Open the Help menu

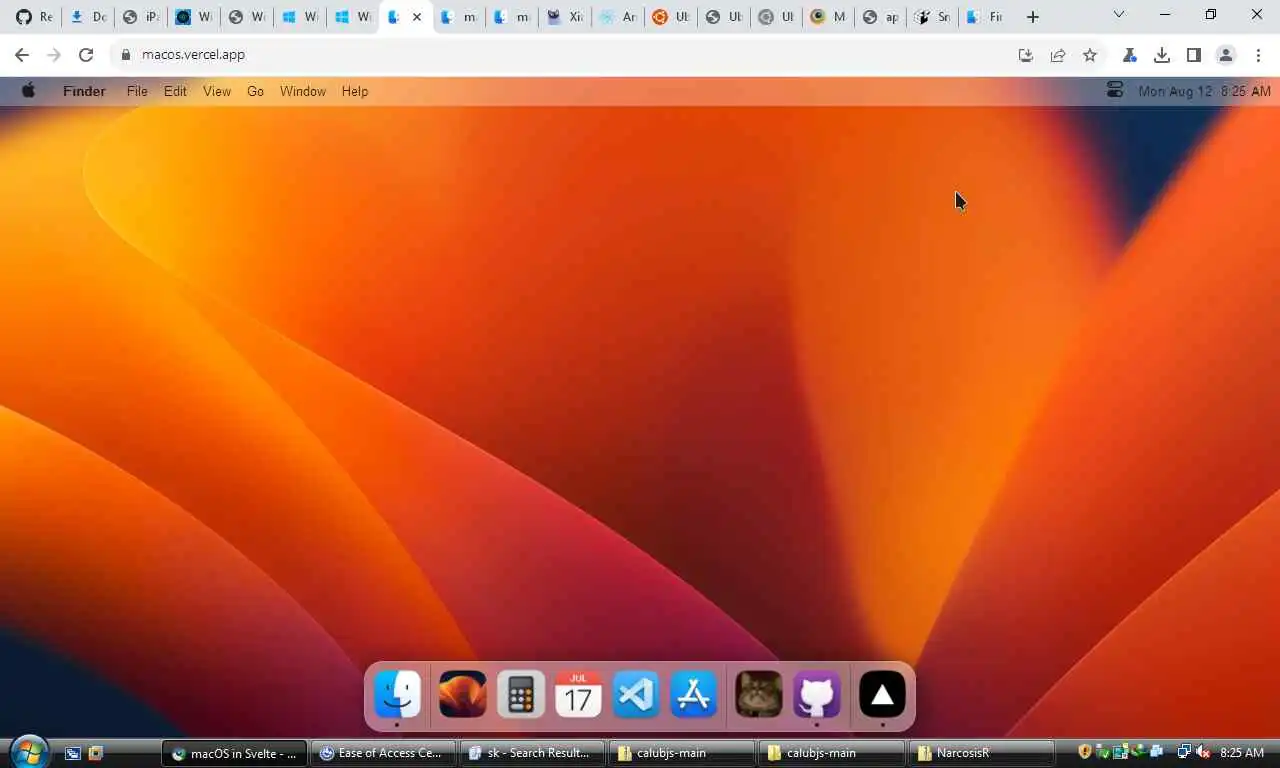tap(355, 91)
